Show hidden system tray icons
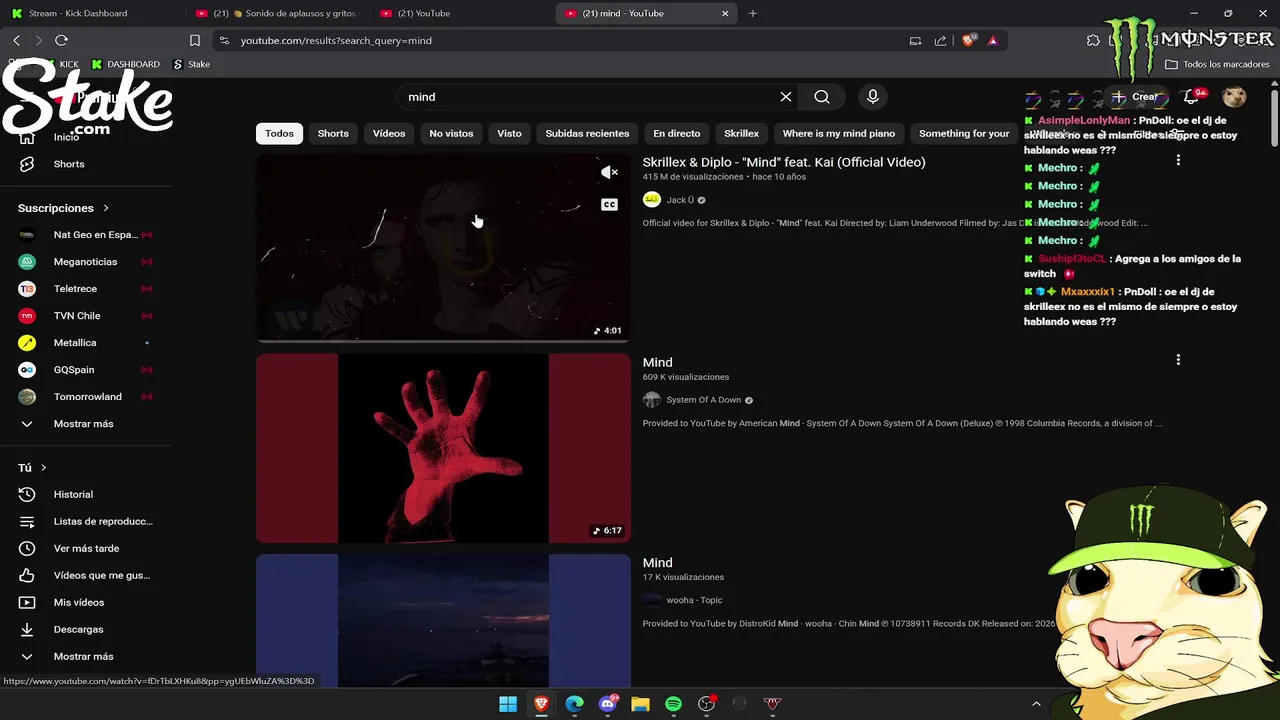The height and width of the screenshot is (720, 1280). [x=1036, y=704]
